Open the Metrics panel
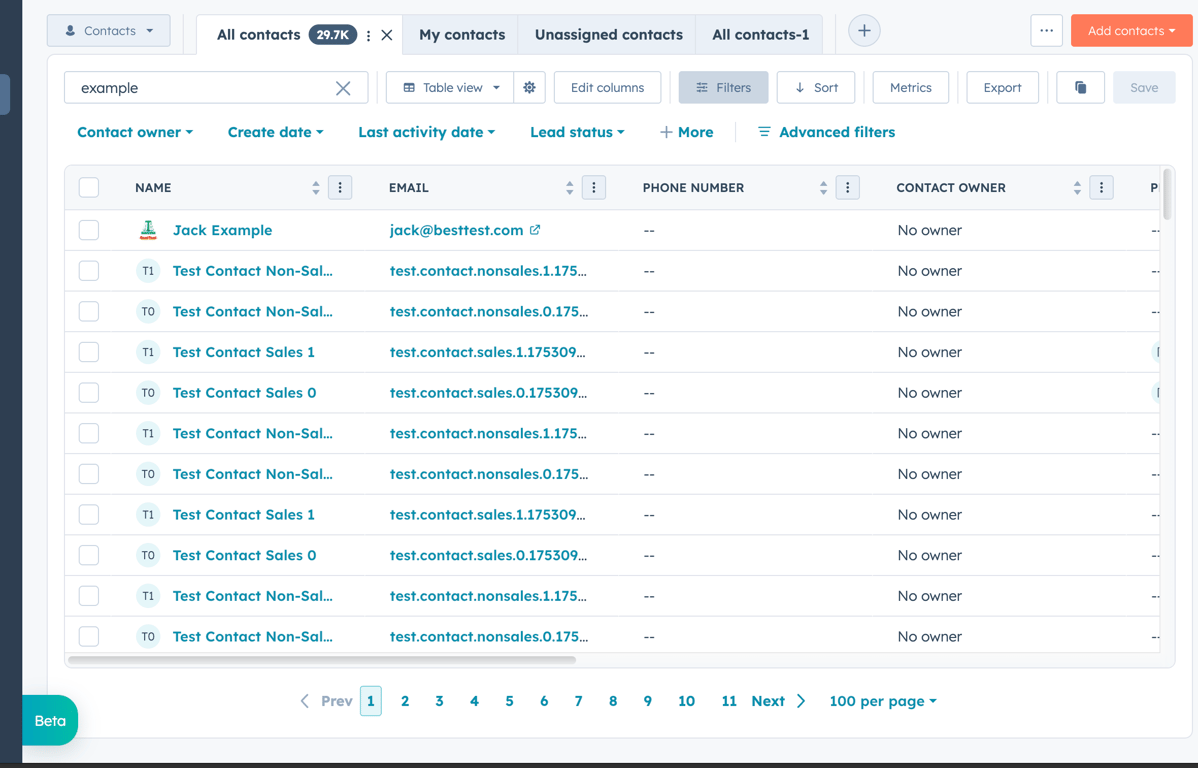 tap(911, 88)
